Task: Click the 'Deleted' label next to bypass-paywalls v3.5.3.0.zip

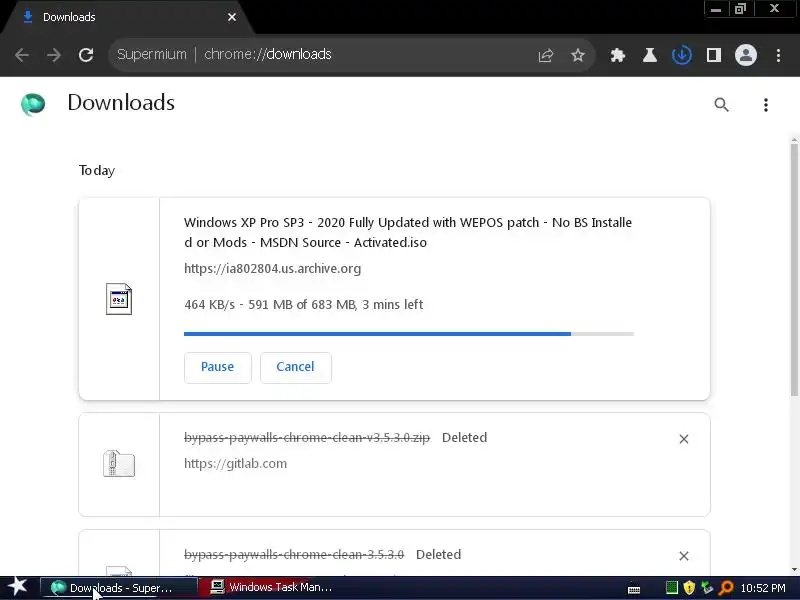Action: (x=464, y=438)
